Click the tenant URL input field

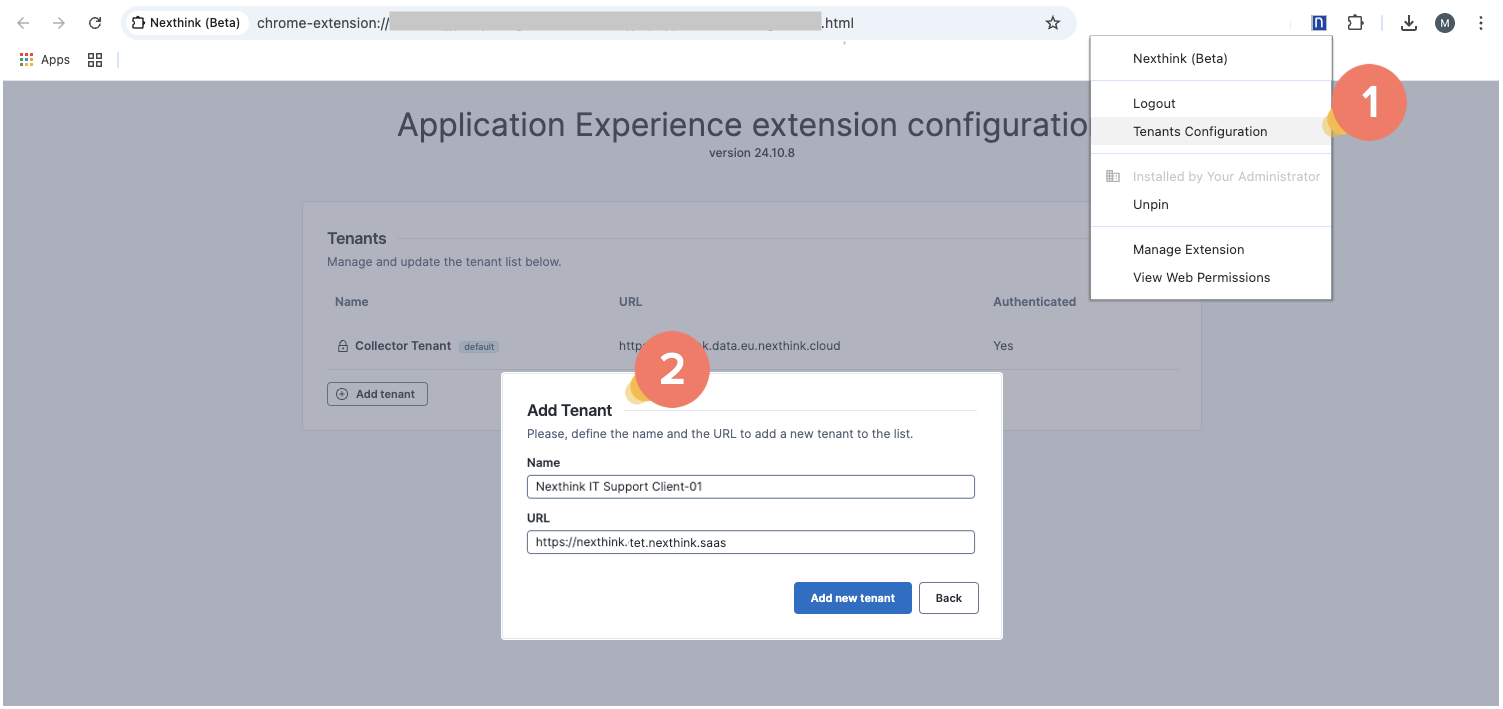750,542
